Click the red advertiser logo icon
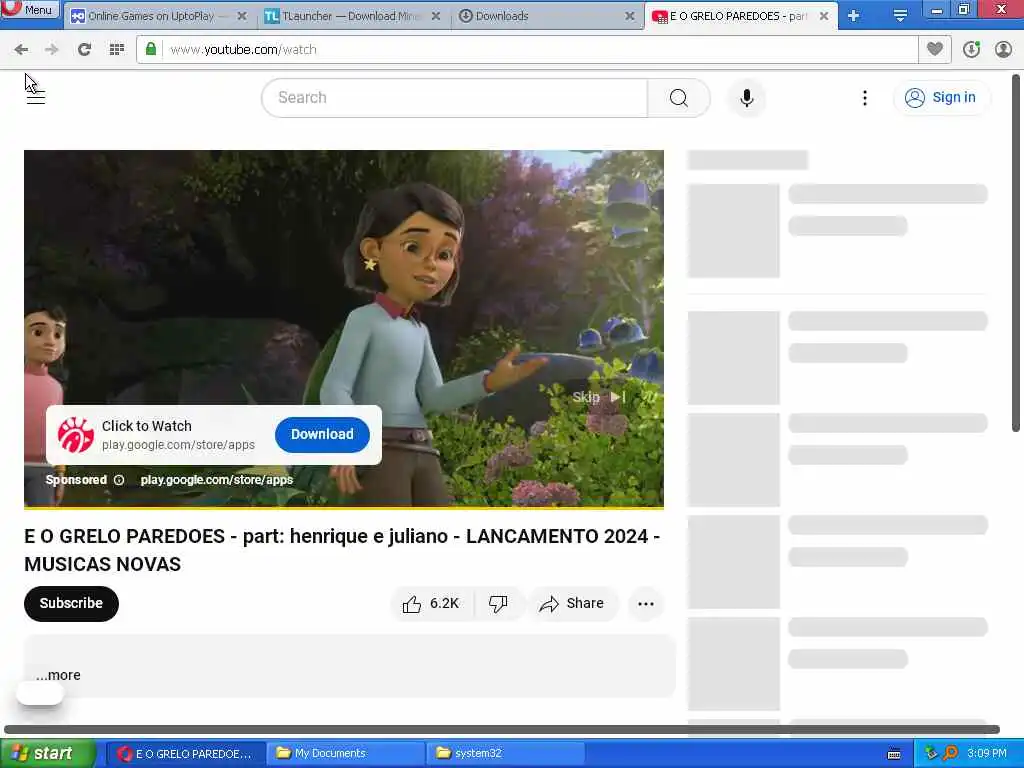Screen dimensions: 1024x768 pos(76,435)
